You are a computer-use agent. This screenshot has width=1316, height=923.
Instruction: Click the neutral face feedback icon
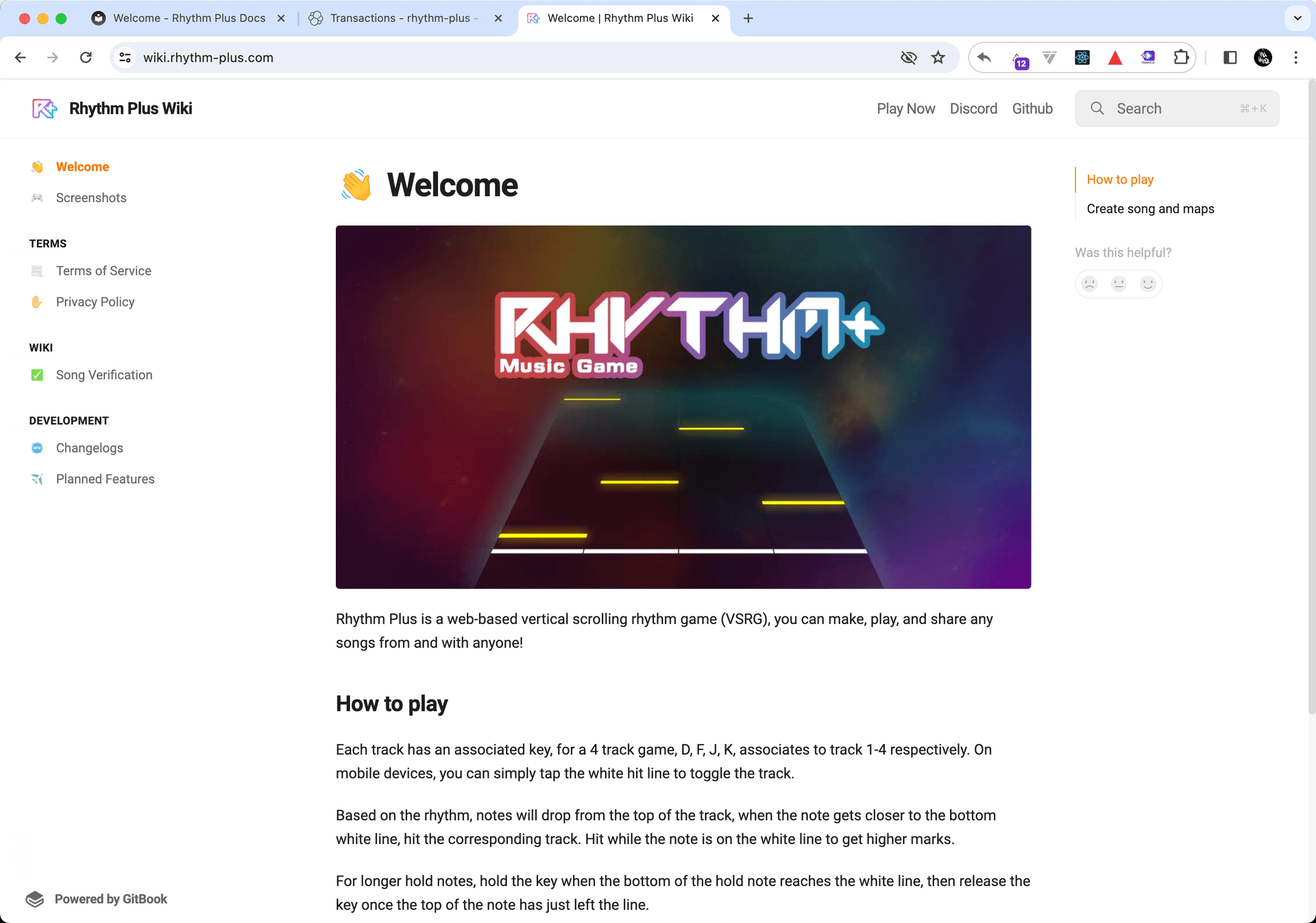click(1119, 283)
